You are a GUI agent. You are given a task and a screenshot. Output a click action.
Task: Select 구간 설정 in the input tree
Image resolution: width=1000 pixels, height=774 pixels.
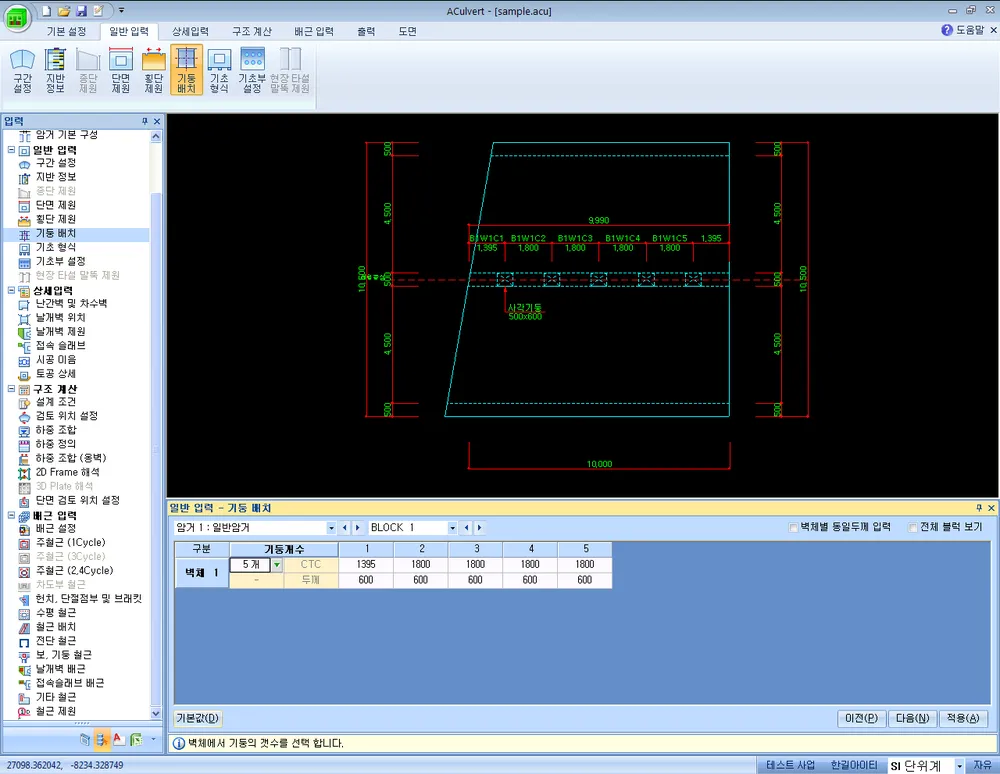[55, 163]
